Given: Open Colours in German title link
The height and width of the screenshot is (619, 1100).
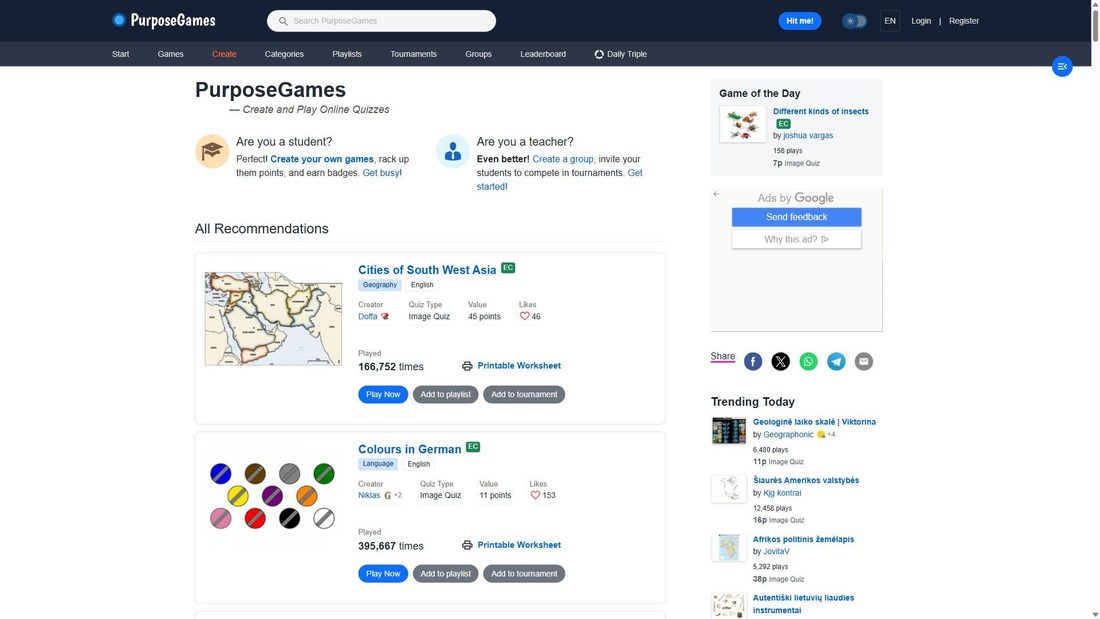Looking at the screenshot, I should pyautogui.click(x=410, y=449).
